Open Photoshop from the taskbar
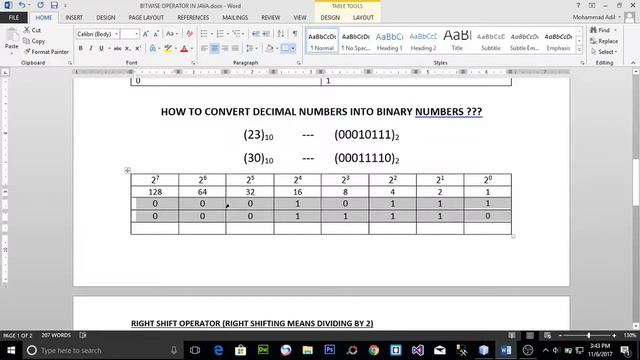 [x=329, y=350]
